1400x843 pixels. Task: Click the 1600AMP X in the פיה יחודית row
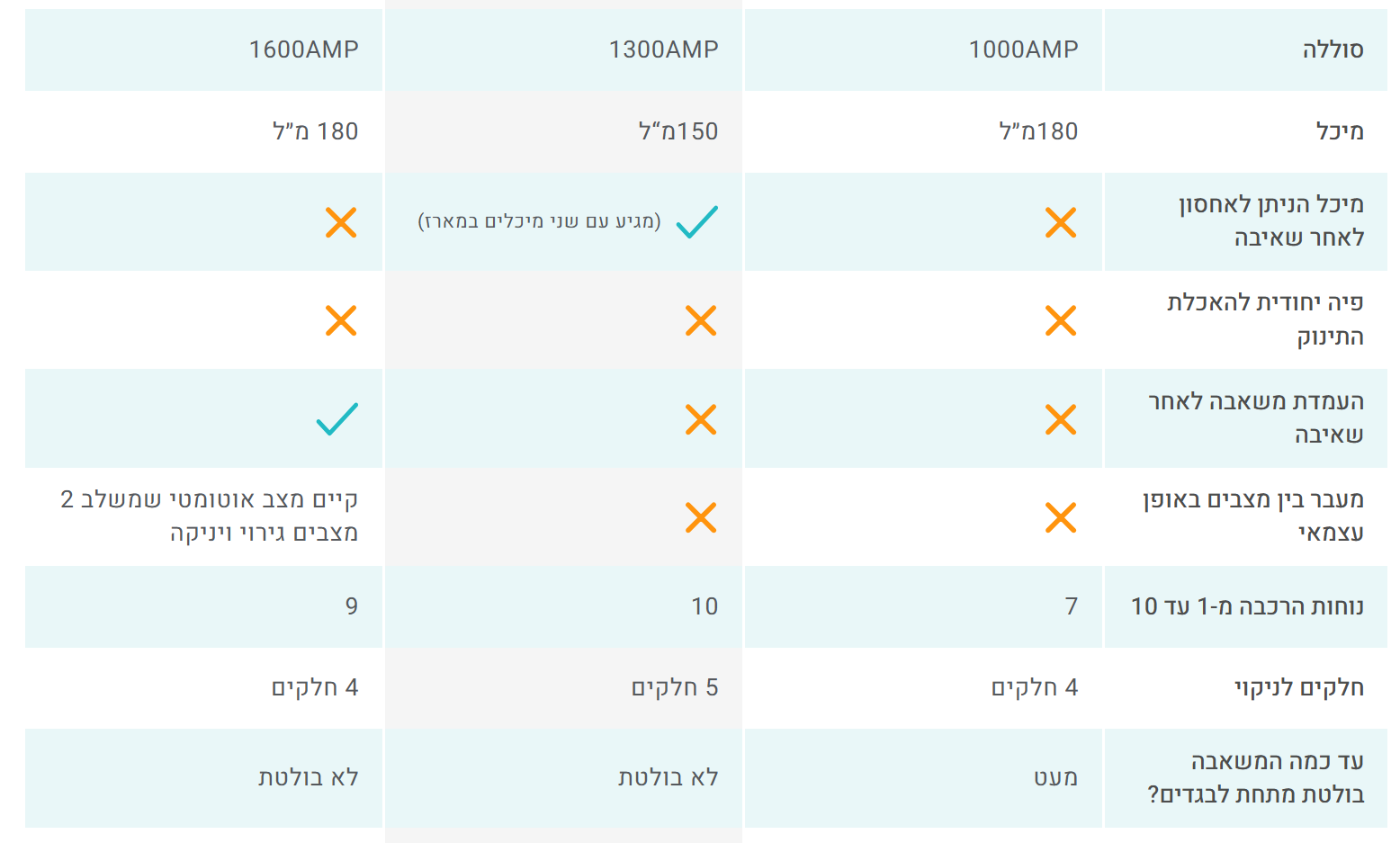tap(341, 320)
